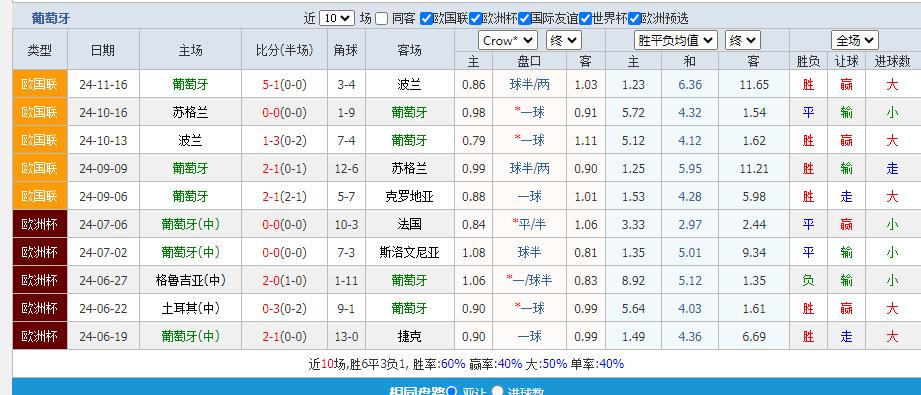Click the 60% win rate value
The height and width of the screenshot is (395, 921).
pos(453,364)
